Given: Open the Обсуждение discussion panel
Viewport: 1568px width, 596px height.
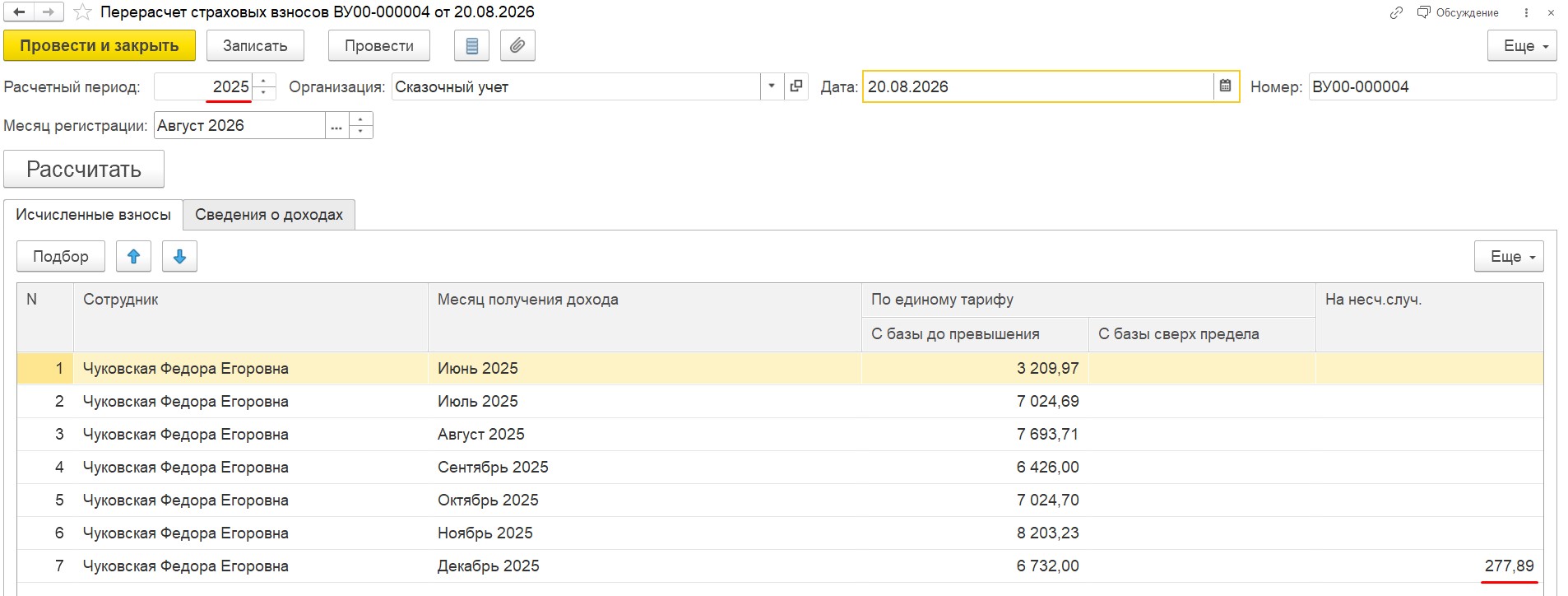Looking at the screenshot, I should 1458,13.
